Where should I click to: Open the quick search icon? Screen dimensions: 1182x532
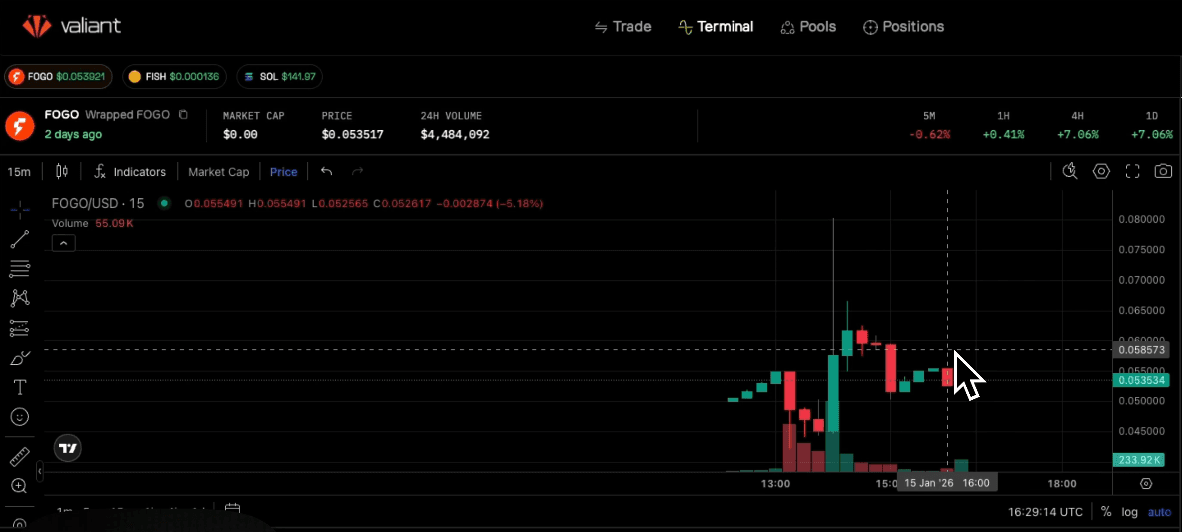coord(1070,172)
